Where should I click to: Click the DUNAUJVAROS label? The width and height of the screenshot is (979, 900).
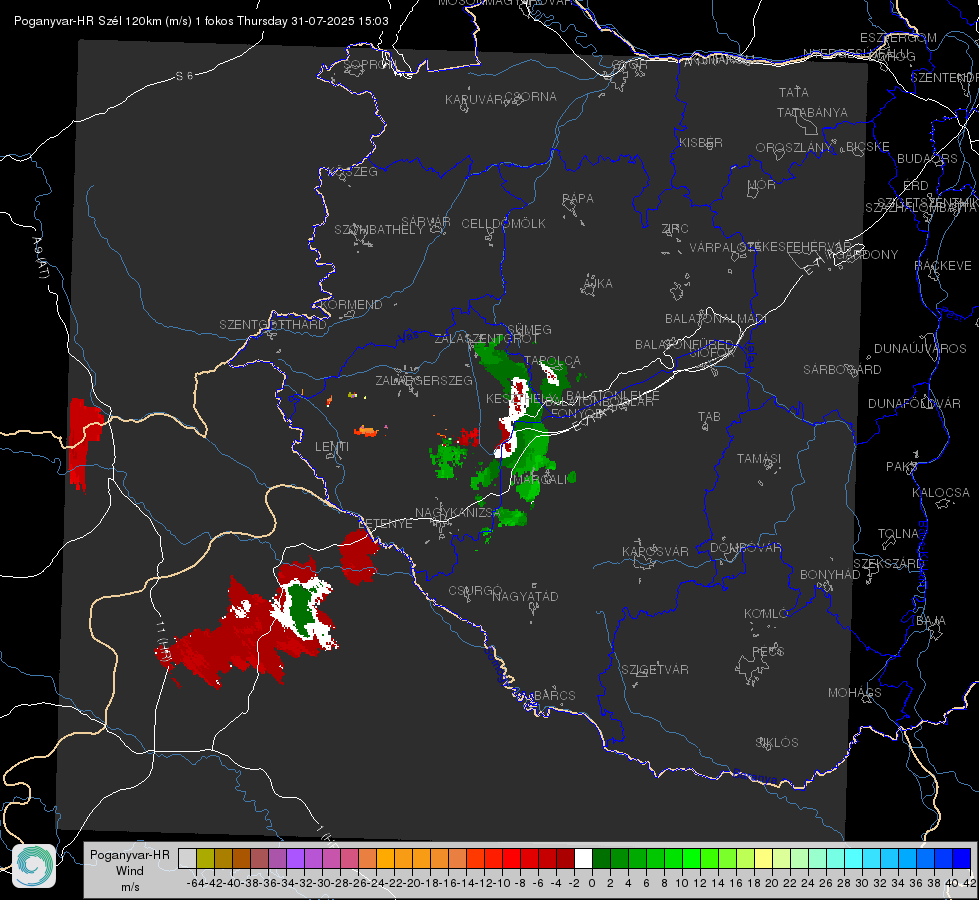click(920, 349)
